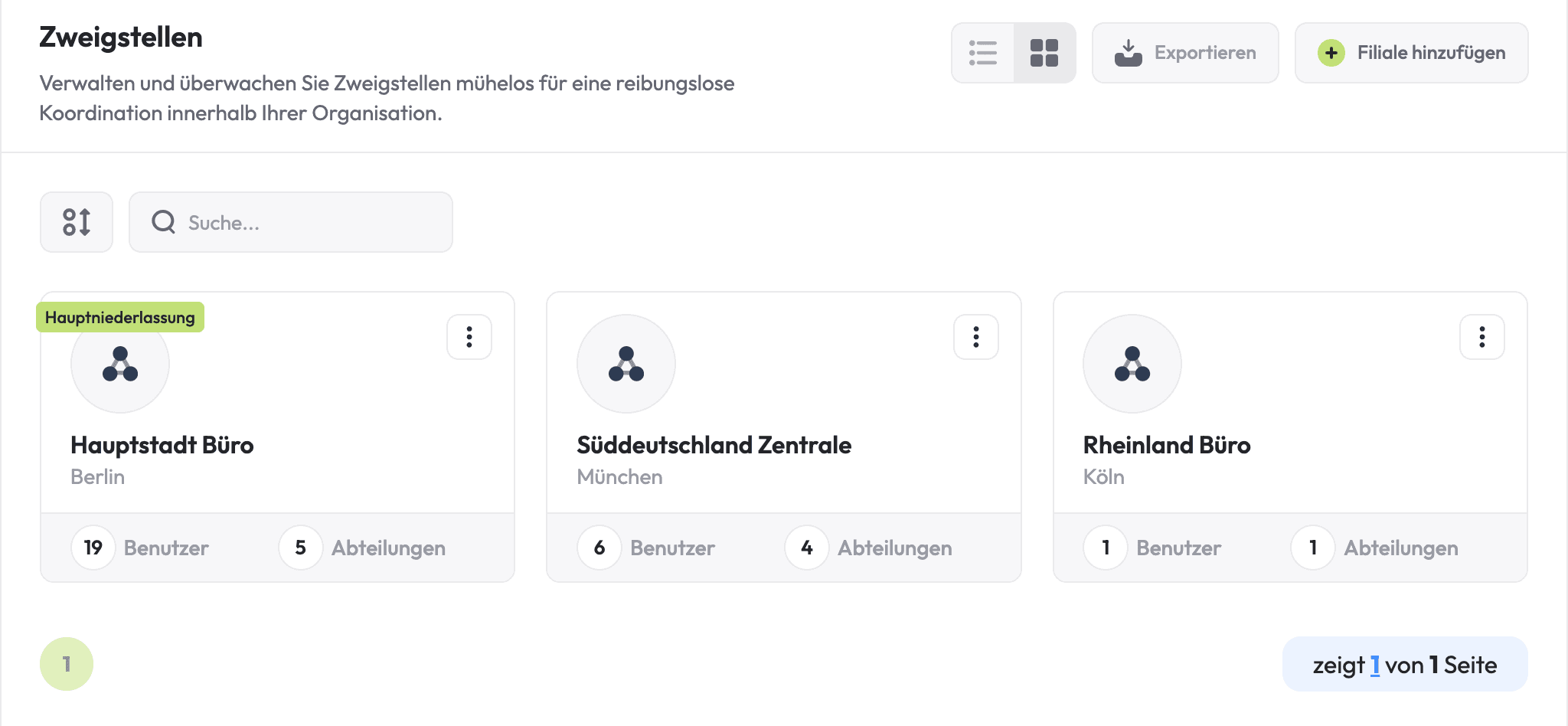Image resolution: width=1568 pixels, height=726 pixels.
Task: Open the options menu on Süddeutschland Zentrale card
Action: [x=975, y=337]
